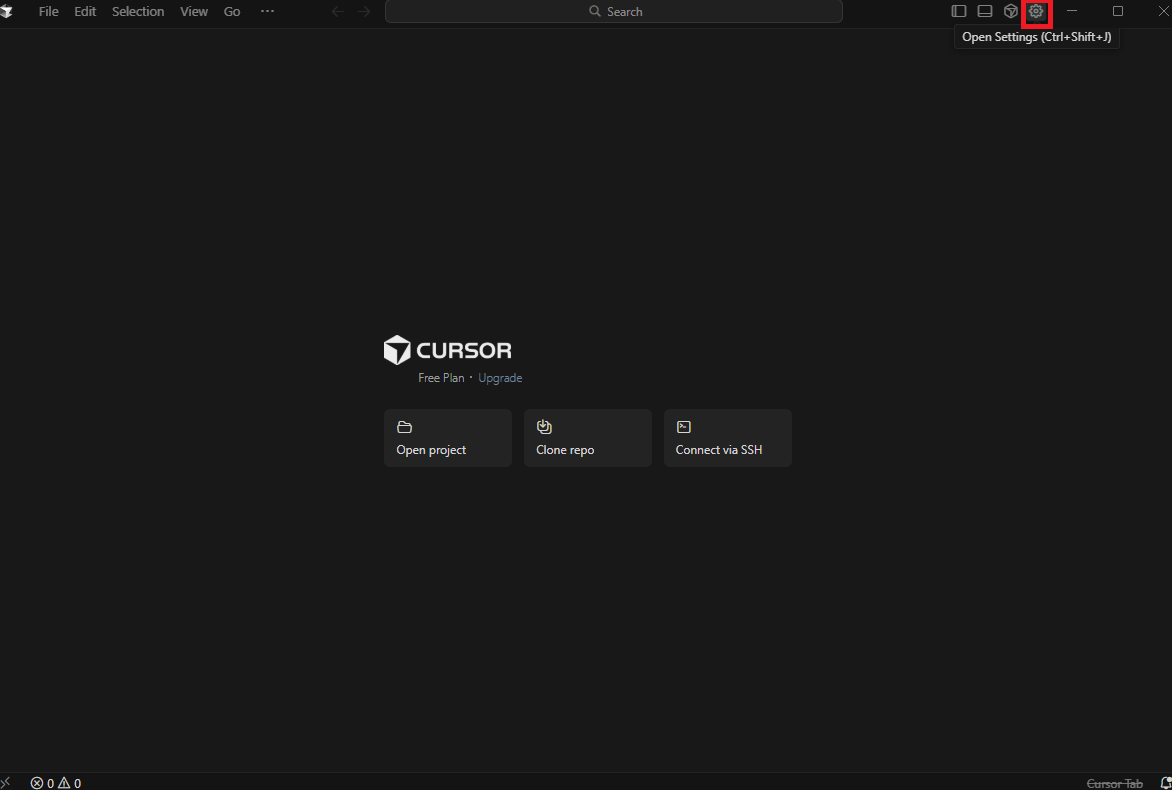Toggle the AI pane cube icon
This screenshot has width=1172, height=790.
tap(1011, 11)
